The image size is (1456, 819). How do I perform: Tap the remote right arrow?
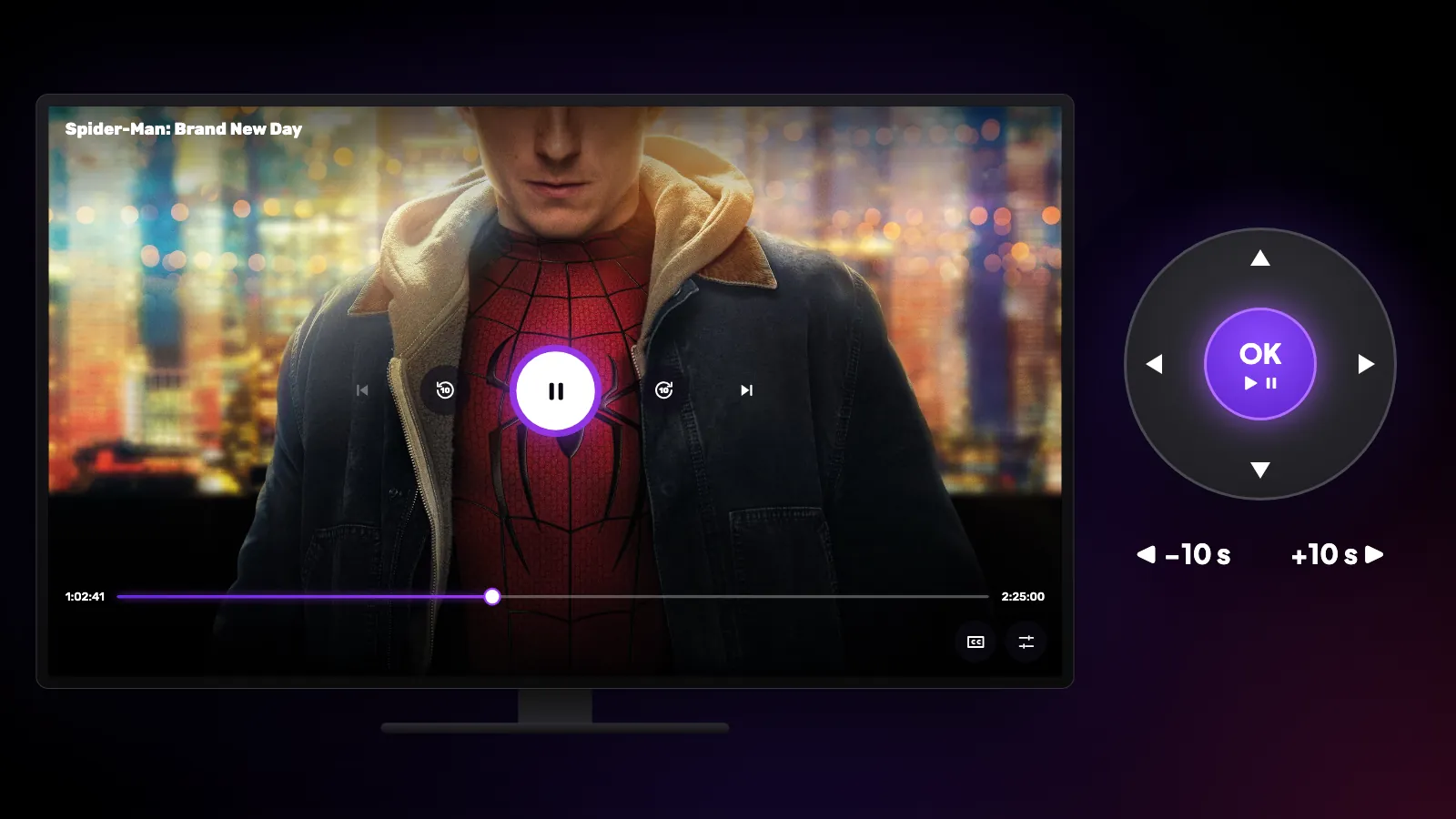[x=1366, y=364]
